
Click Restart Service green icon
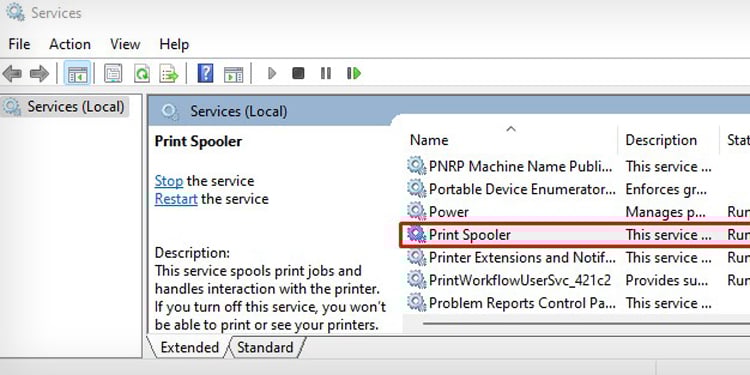click(x=354, y=73)
